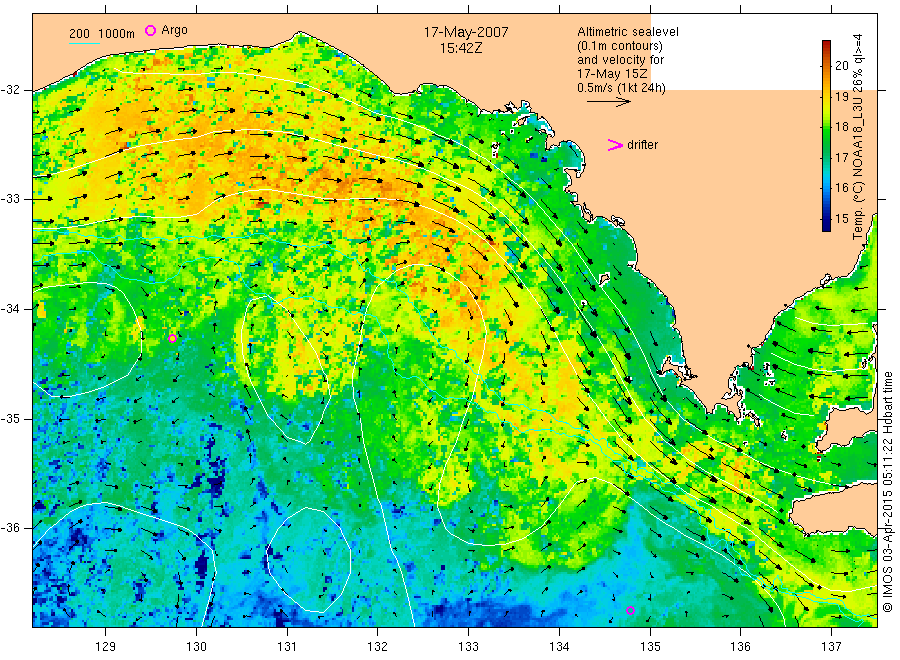Click the 132 longitude axis label
Viewport: 900px width, 660px height.
(x=378, y=646)
